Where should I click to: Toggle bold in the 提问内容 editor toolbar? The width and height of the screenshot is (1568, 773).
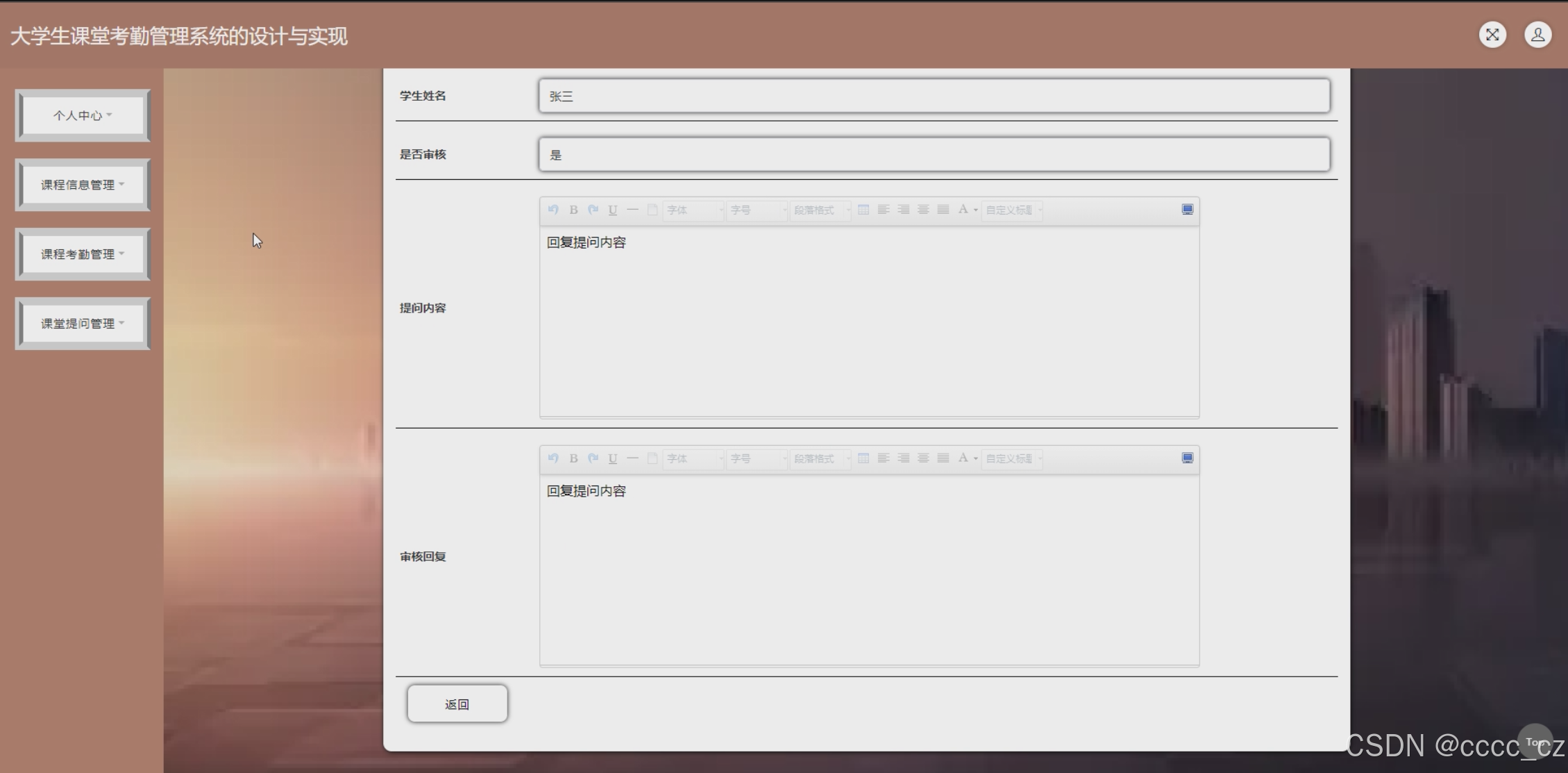click(573, 210)
